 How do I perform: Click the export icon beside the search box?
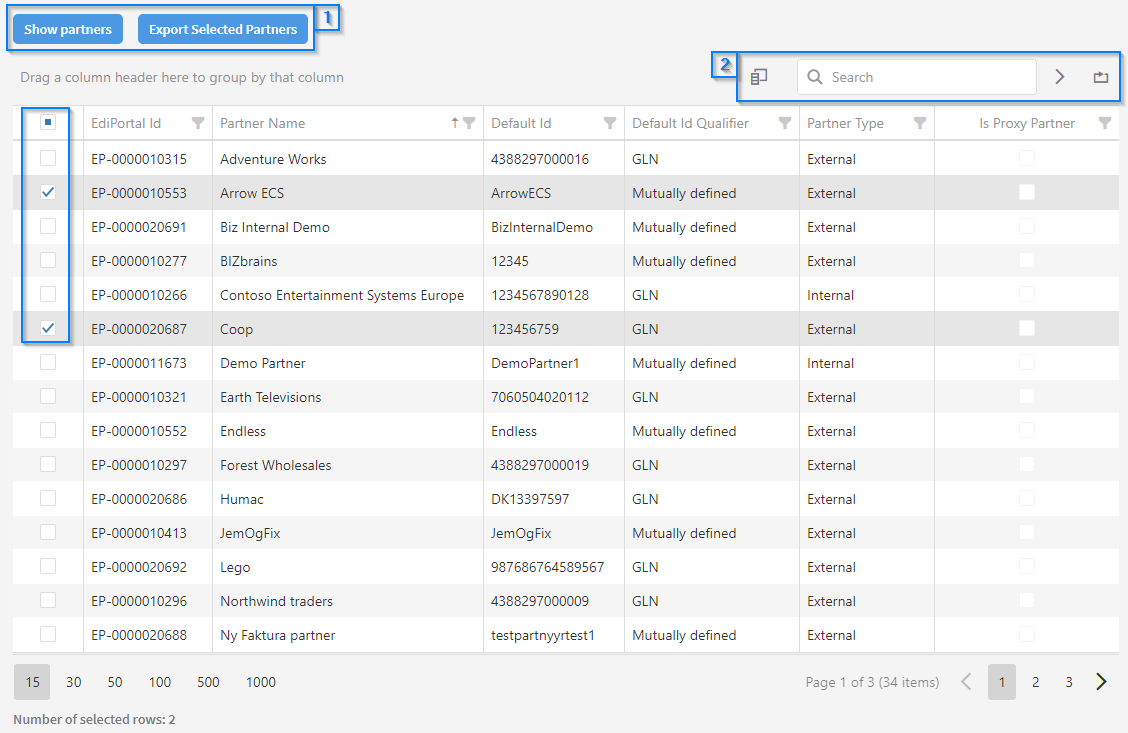1100,77
